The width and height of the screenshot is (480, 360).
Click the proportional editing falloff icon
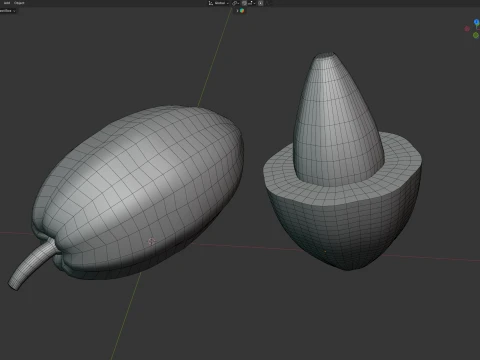pos(267,3)
